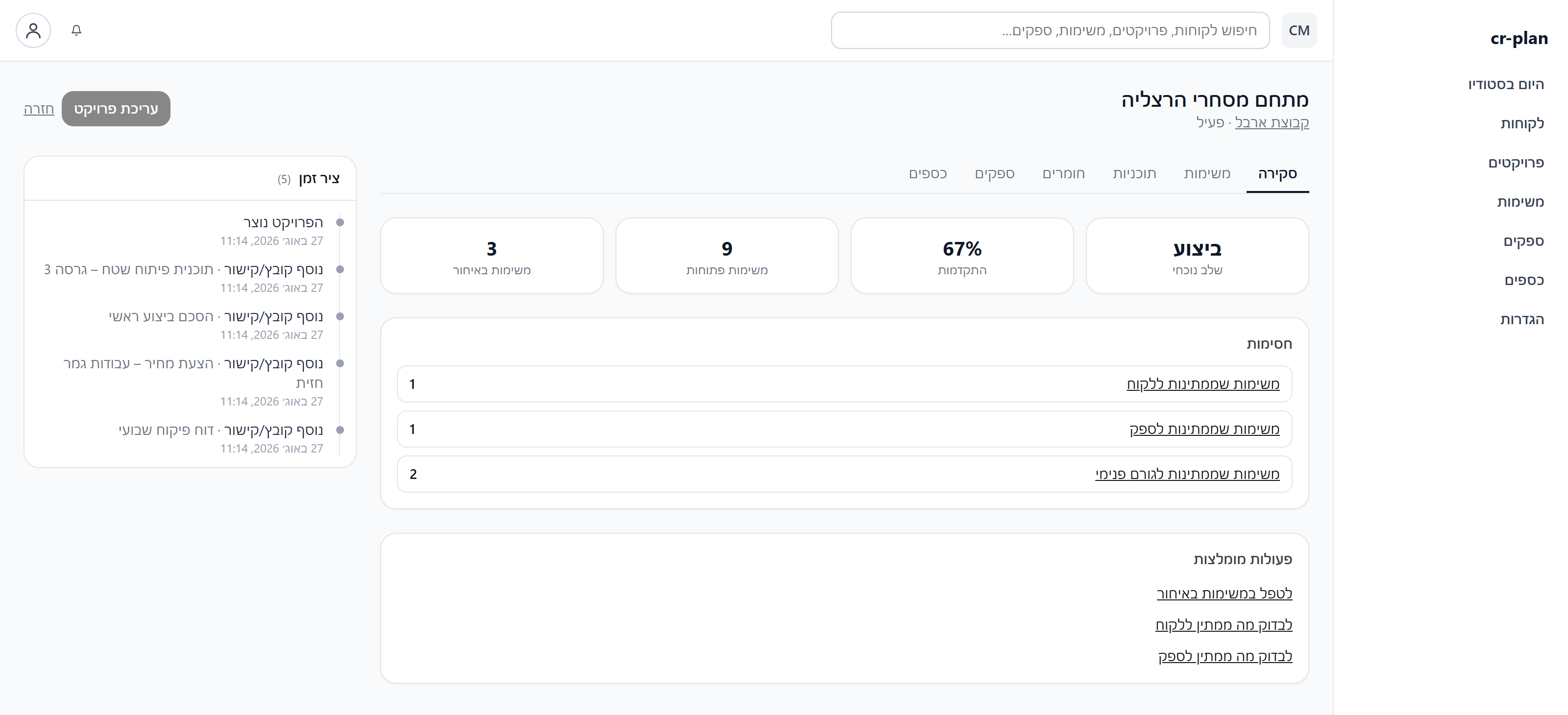The image size is (1568, 715).
Task: Open the user profile icon
Action: (x=33, y=30)
